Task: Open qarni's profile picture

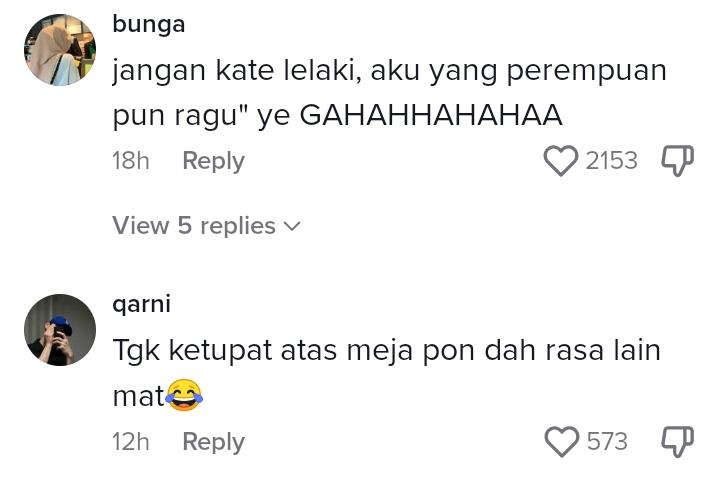Action: 60,330
